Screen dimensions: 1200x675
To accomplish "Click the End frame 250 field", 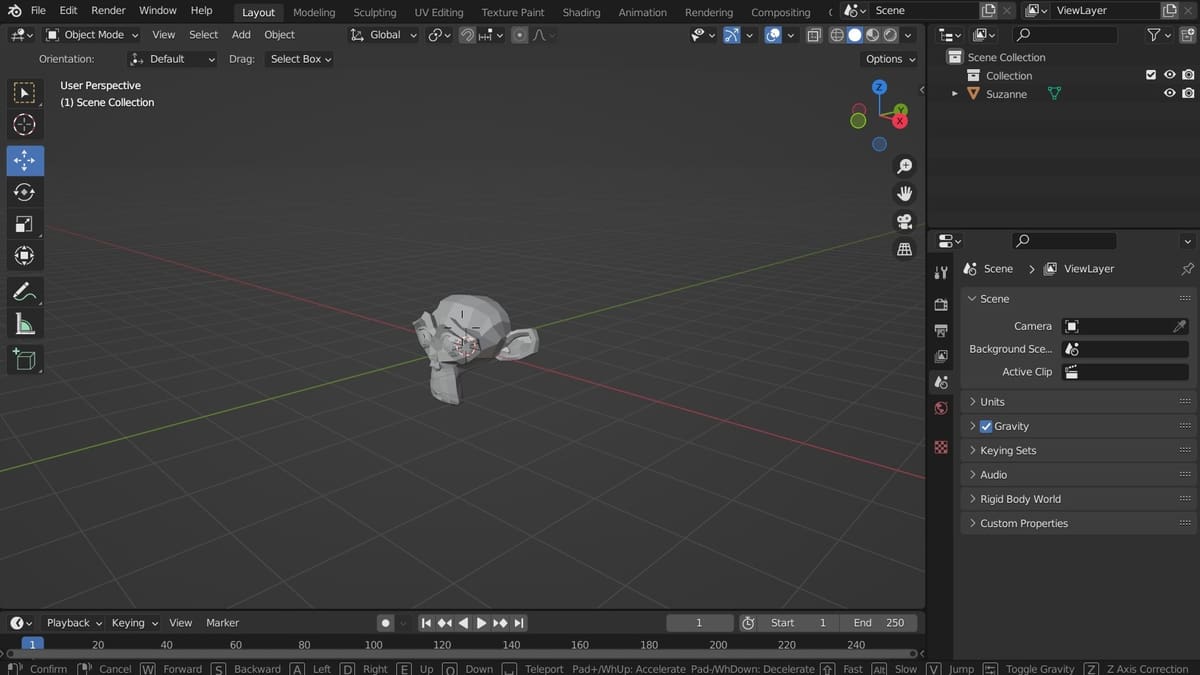I will pos(879,623).
